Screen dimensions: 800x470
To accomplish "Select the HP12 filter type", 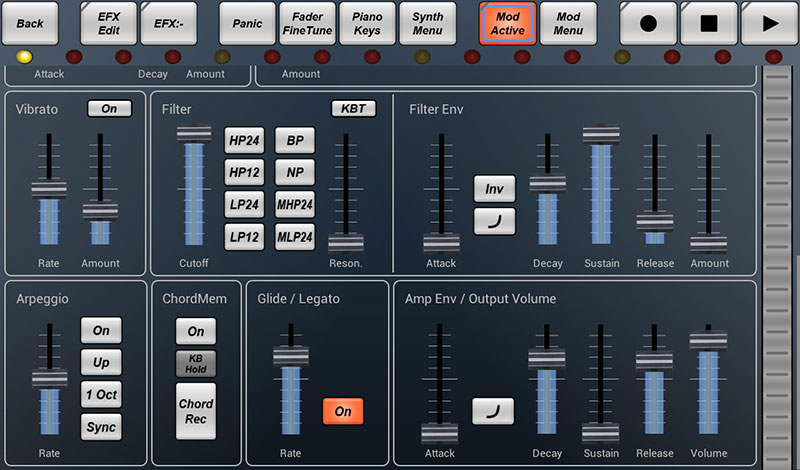I will click(244, 172).
